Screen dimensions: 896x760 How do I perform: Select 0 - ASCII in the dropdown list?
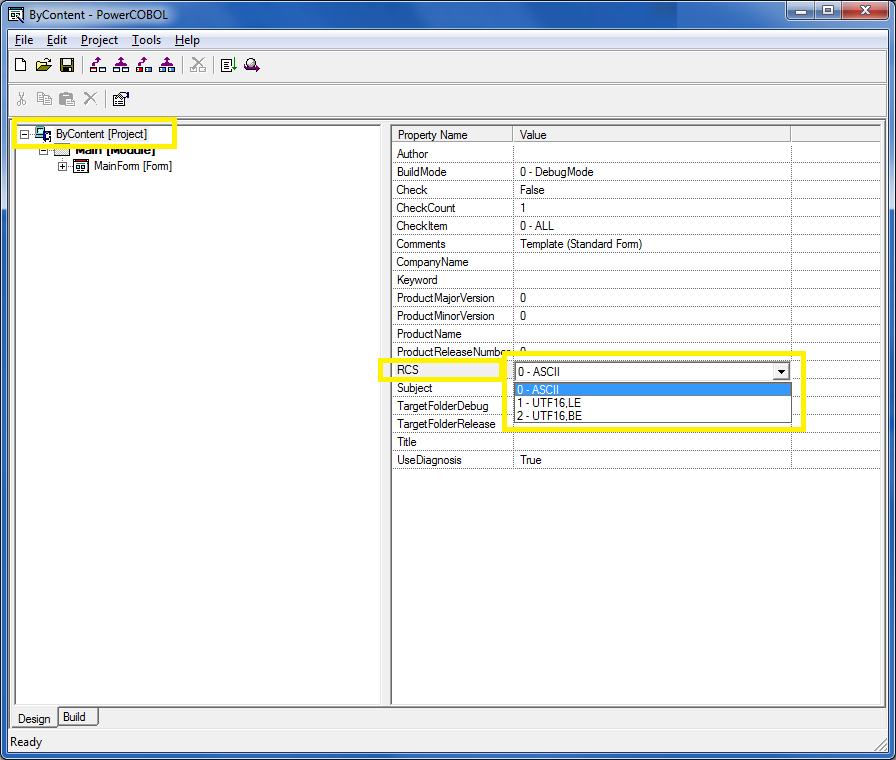coord(653,390)
